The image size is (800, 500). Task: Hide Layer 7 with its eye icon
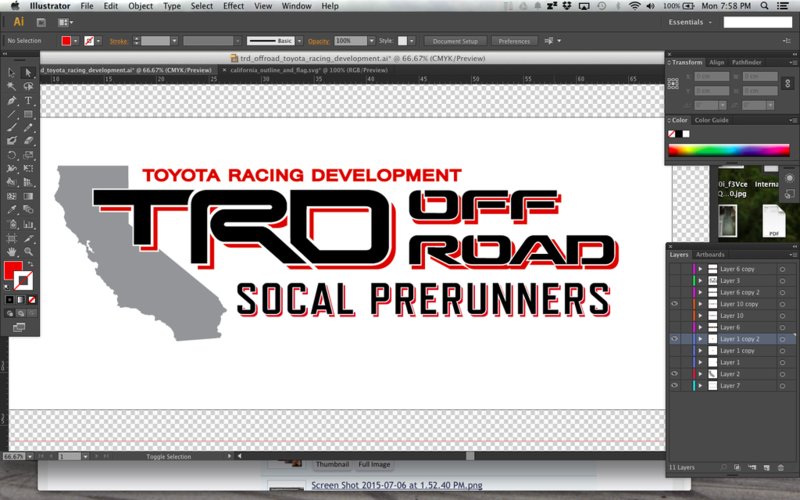[x=674, y=386]
